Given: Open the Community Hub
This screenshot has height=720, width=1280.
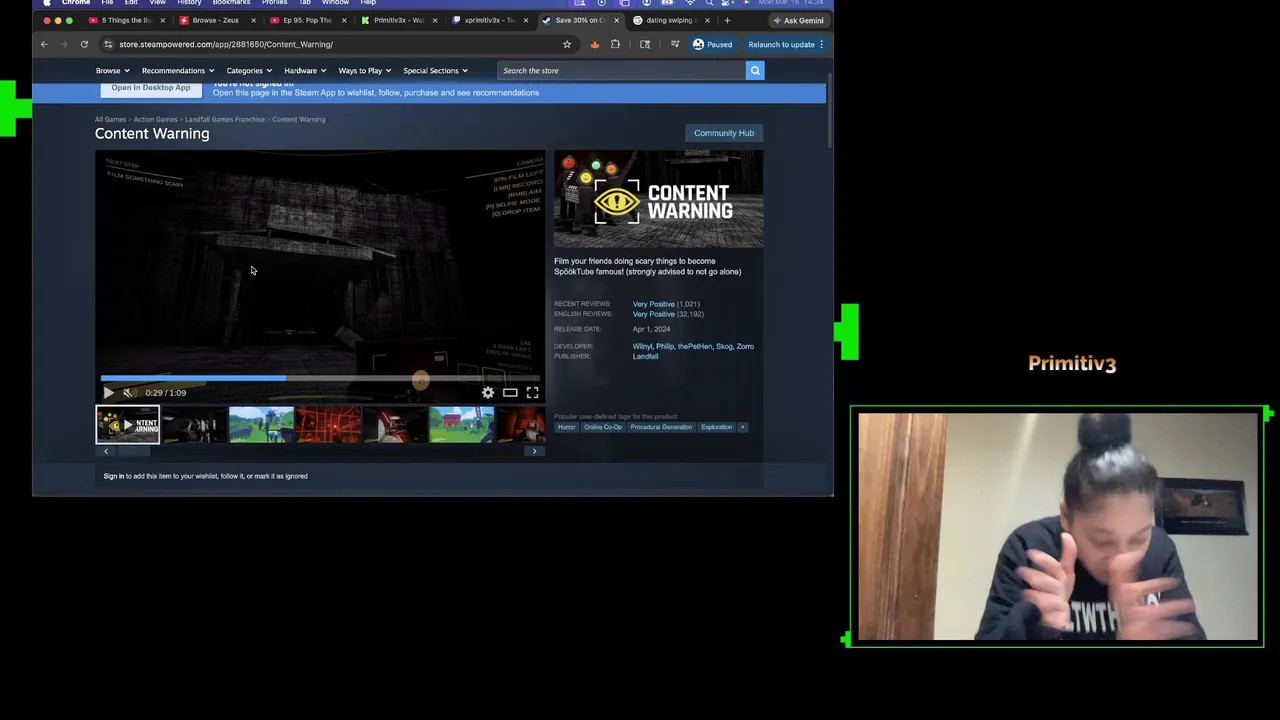Looking at the screenshot, I should 724,133.
